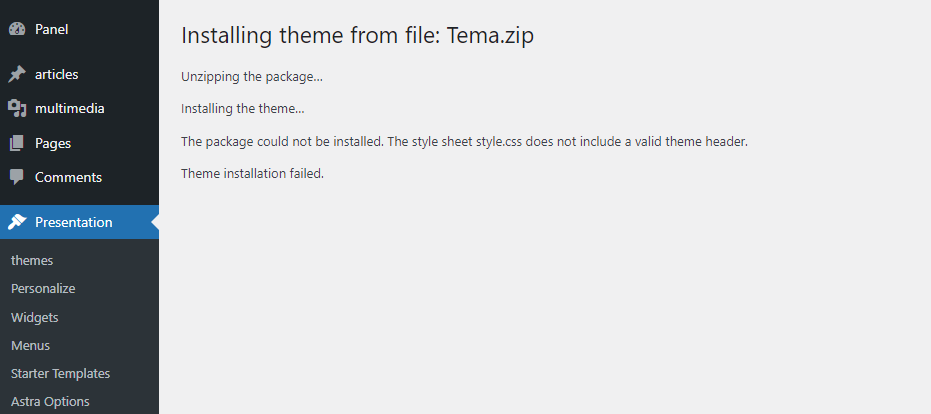This screenshot has width=931, height=414.
Task: Click the 'Theme installation failed.' message
Action: pyautogui.click(x=252, y=173)
